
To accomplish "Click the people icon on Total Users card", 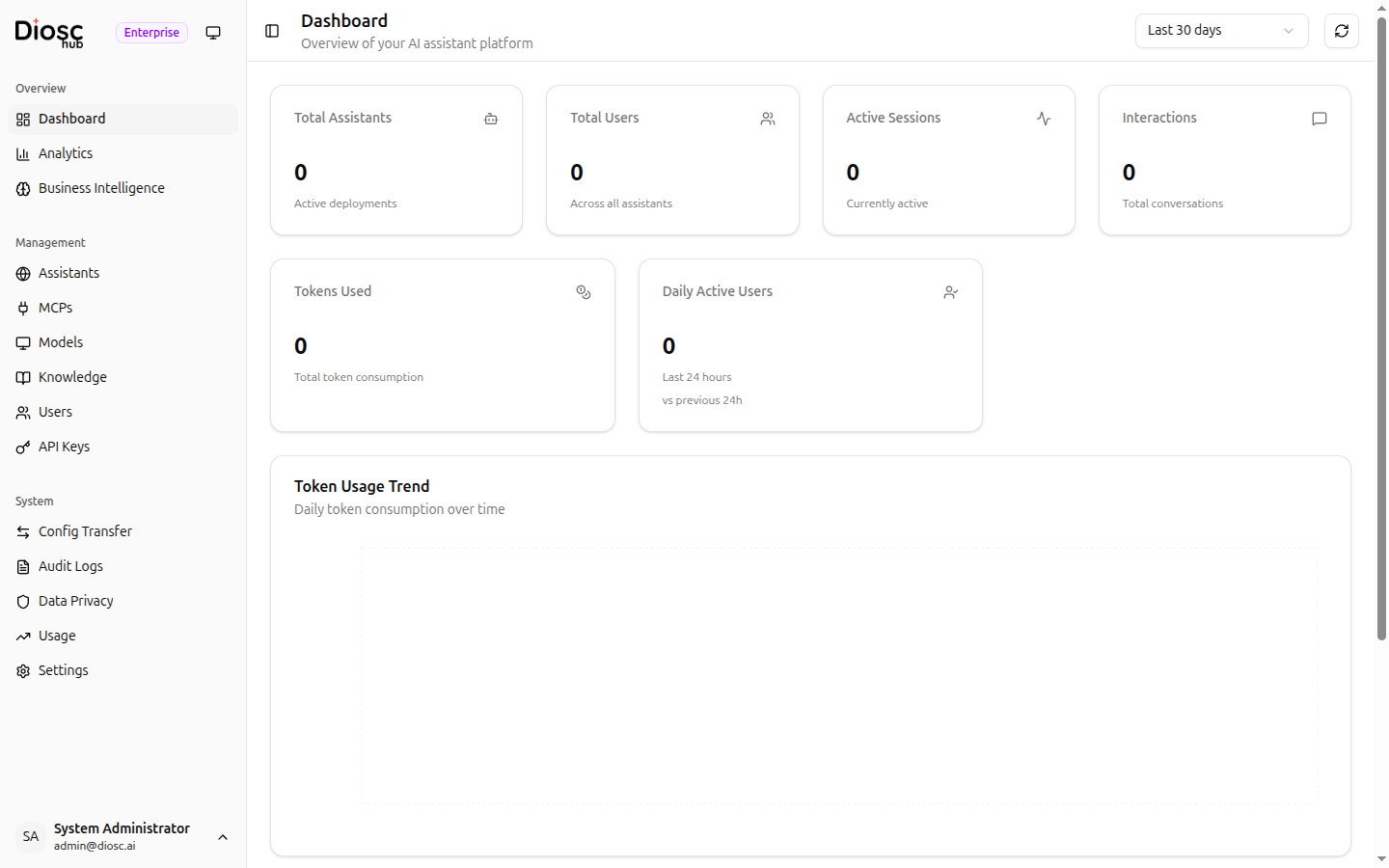I will (768, 119).
